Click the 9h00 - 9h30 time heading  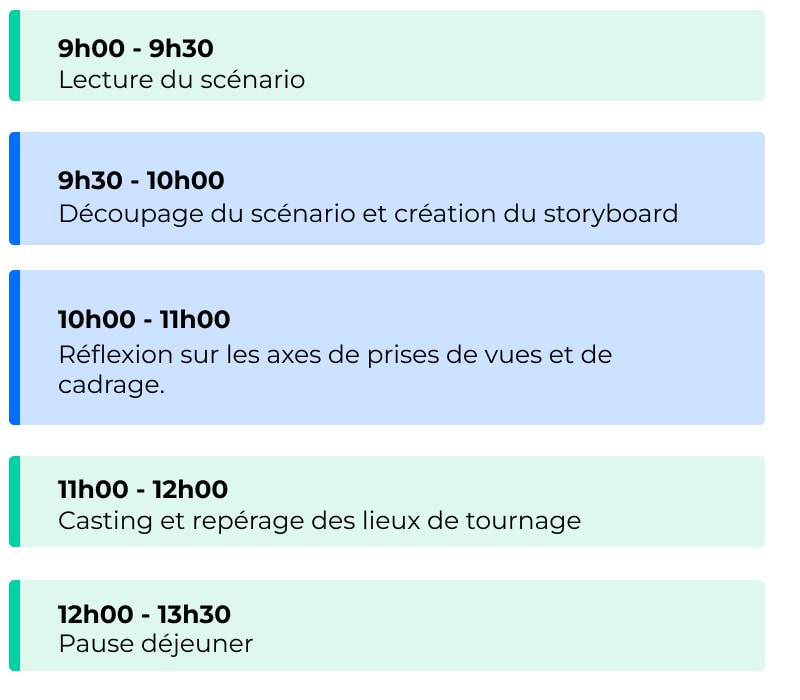136,48
